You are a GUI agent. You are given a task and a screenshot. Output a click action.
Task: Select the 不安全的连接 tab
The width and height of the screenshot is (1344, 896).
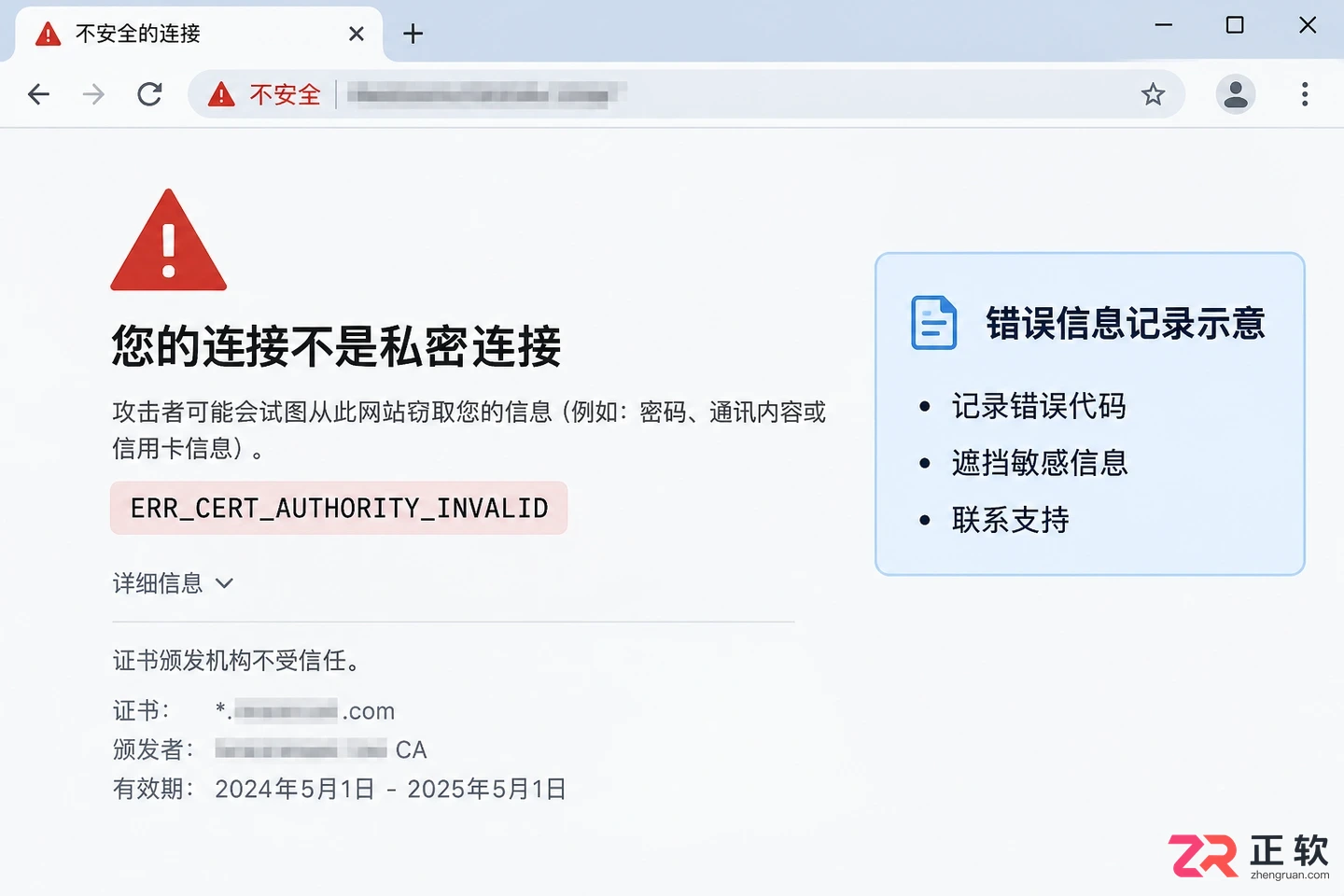coord(199,35)
